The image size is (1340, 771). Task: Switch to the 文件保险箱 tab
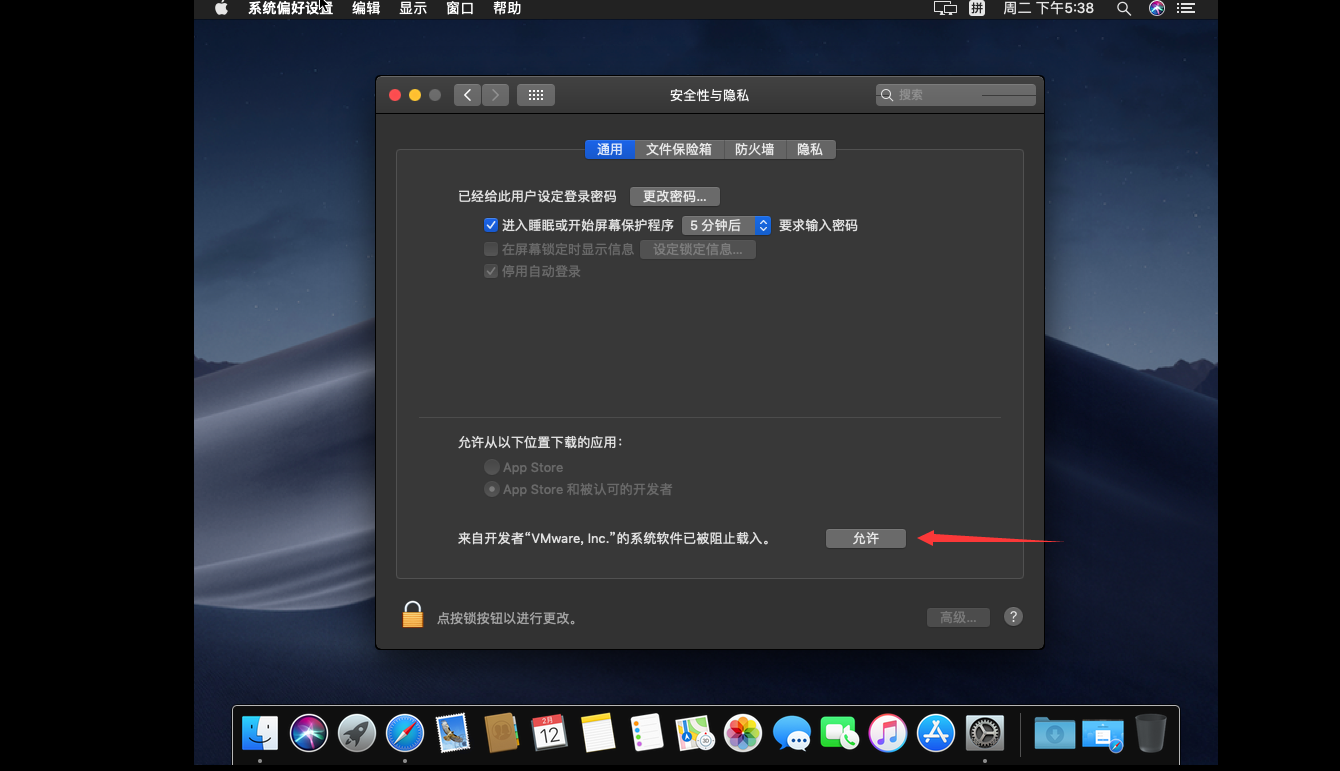click(x=679, y=149)
